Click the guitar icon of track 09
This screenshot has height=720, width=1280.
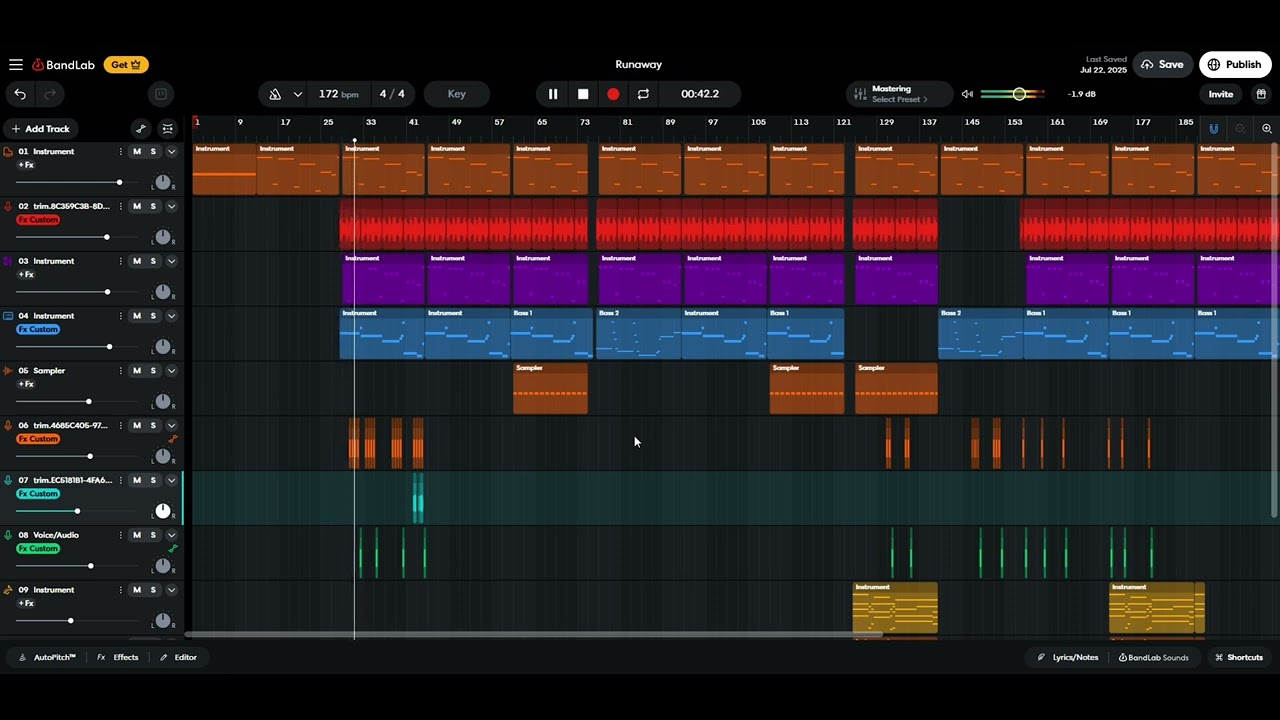[x=8, y=590]
